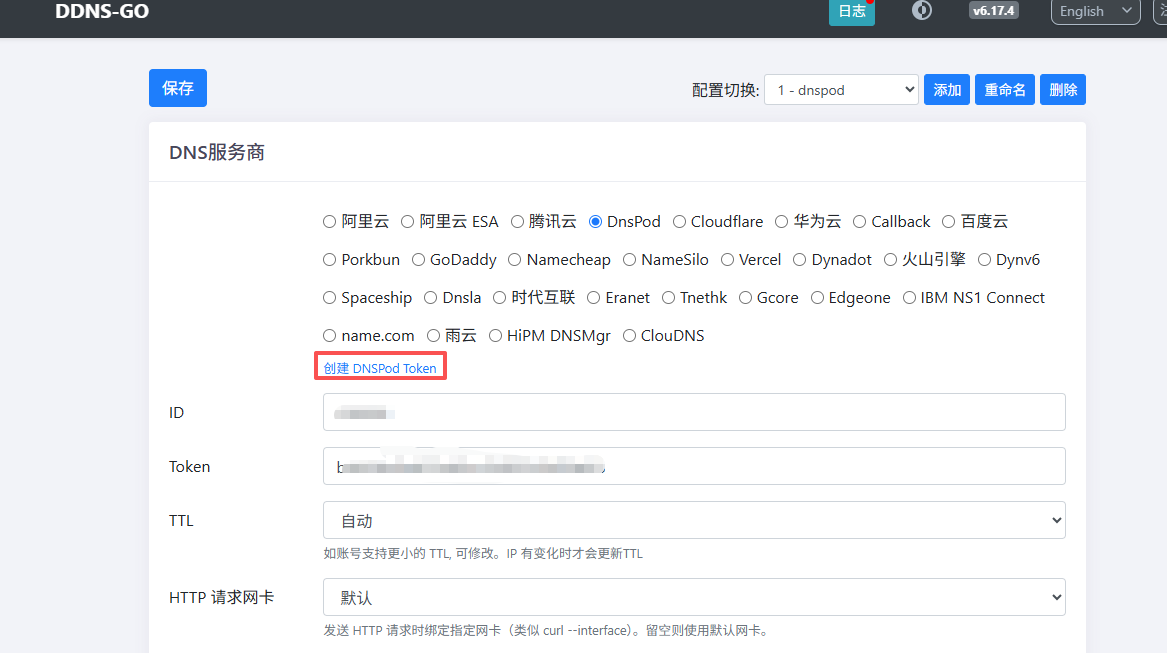Image resolution: width=1167 pixels, height=653 pixels.
Task: Select the Callback radio option
Action: pyautogui.click(x=860, y=222)
